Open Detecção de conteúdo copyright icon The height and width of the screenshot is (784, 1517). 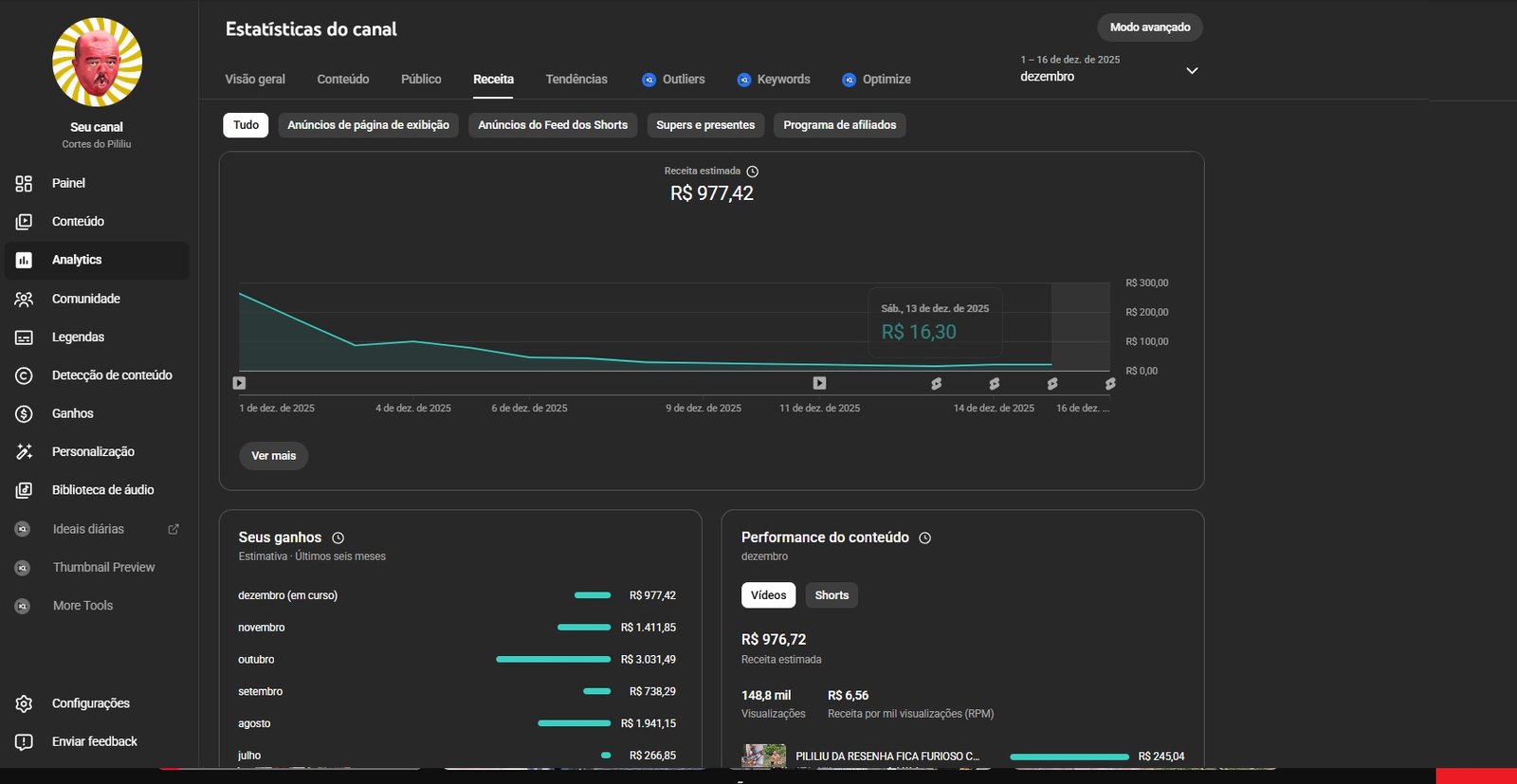point(25,375)
